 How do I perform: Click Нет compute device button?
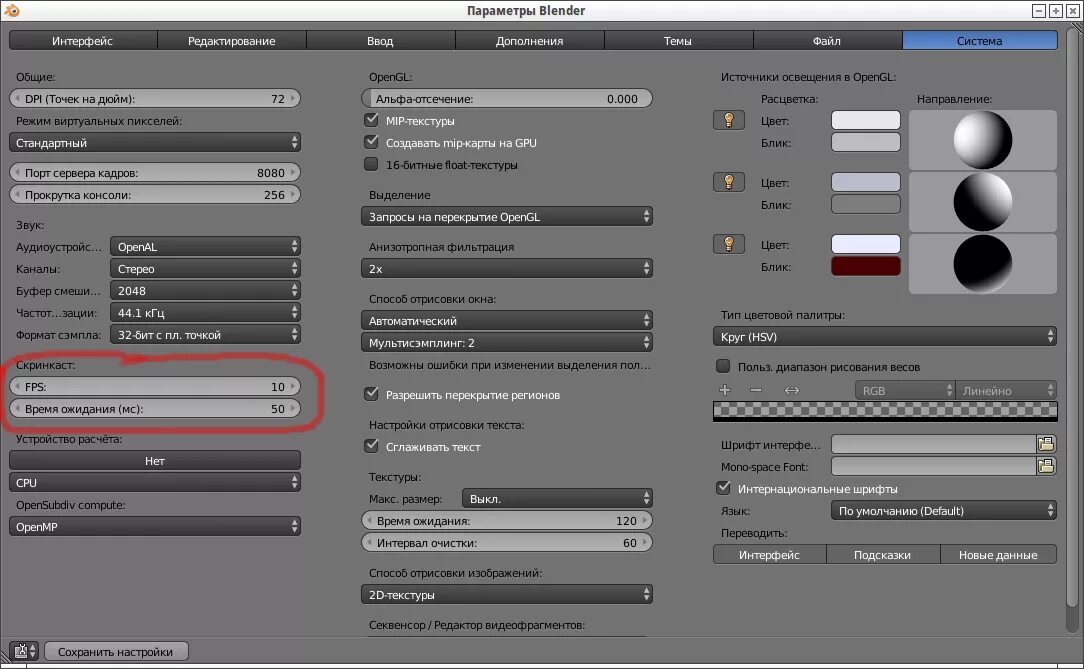tap(155, 460)
